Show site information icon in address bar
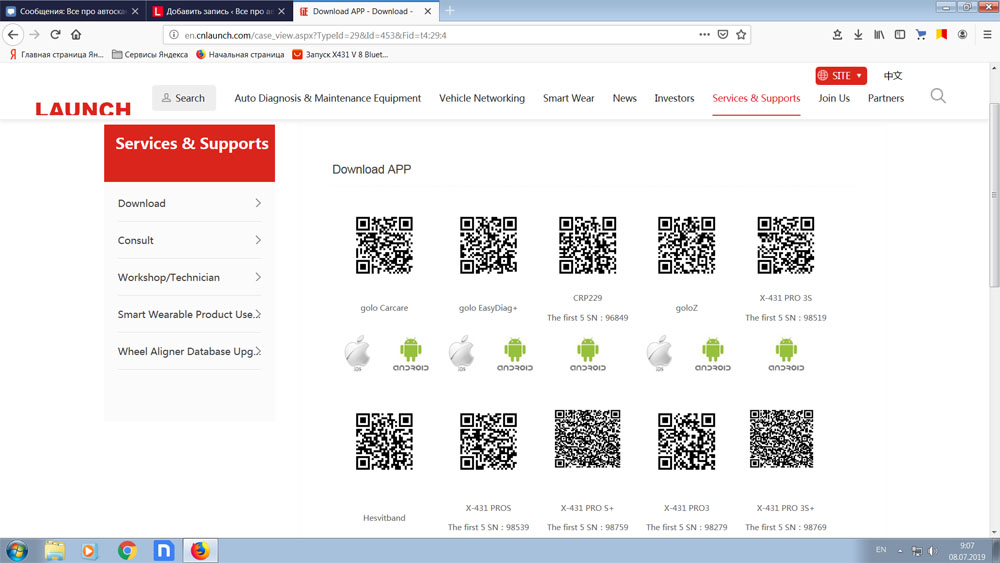Screen dimensions: 1000x563 tap(173, 34)
